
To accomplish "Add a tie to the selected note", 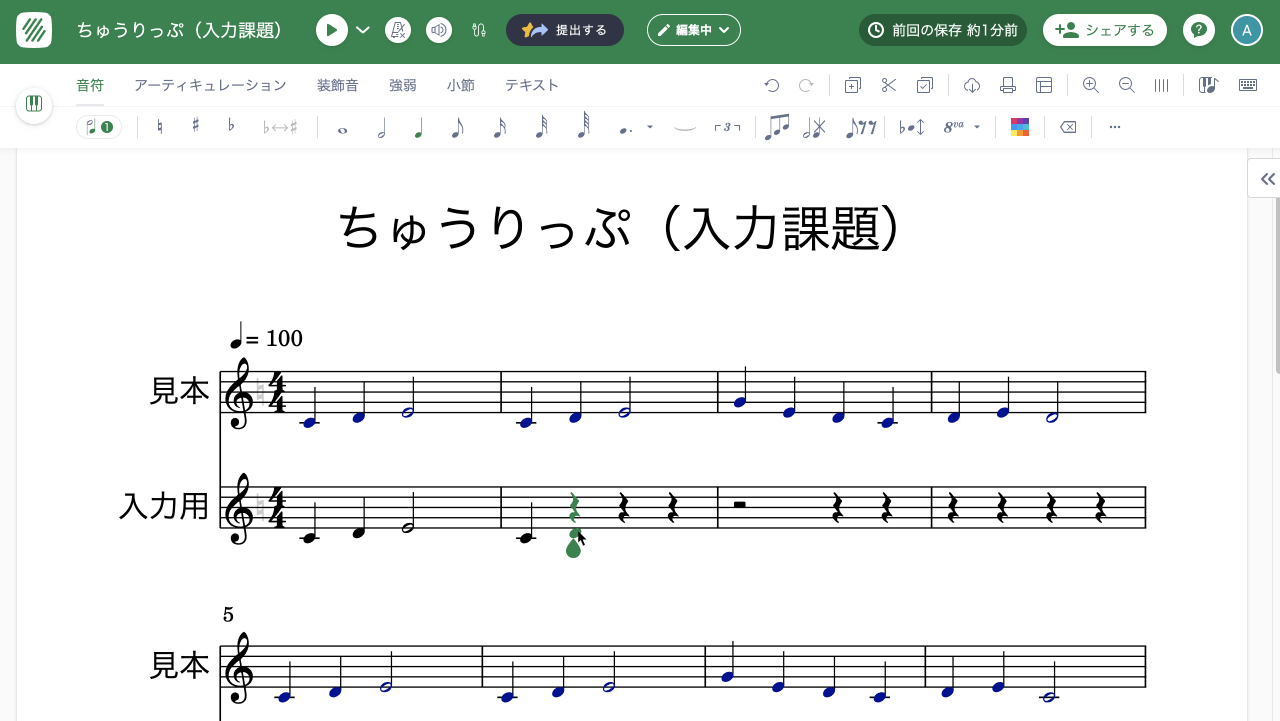I will tap(686, 127).
